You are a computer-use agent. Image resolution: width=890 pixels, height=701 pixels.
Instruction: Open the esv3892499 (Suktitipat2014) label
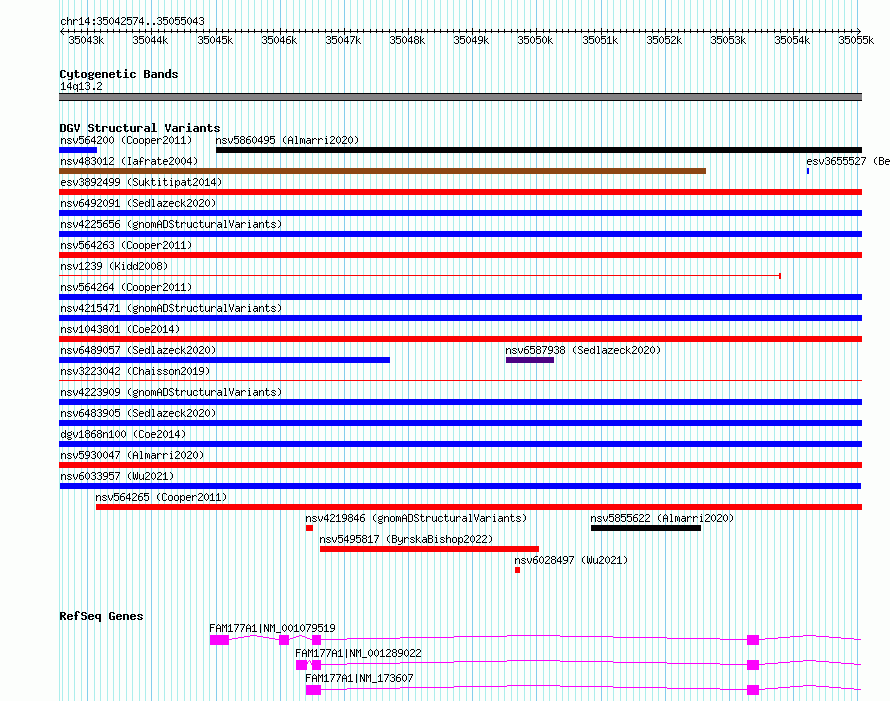141,182
